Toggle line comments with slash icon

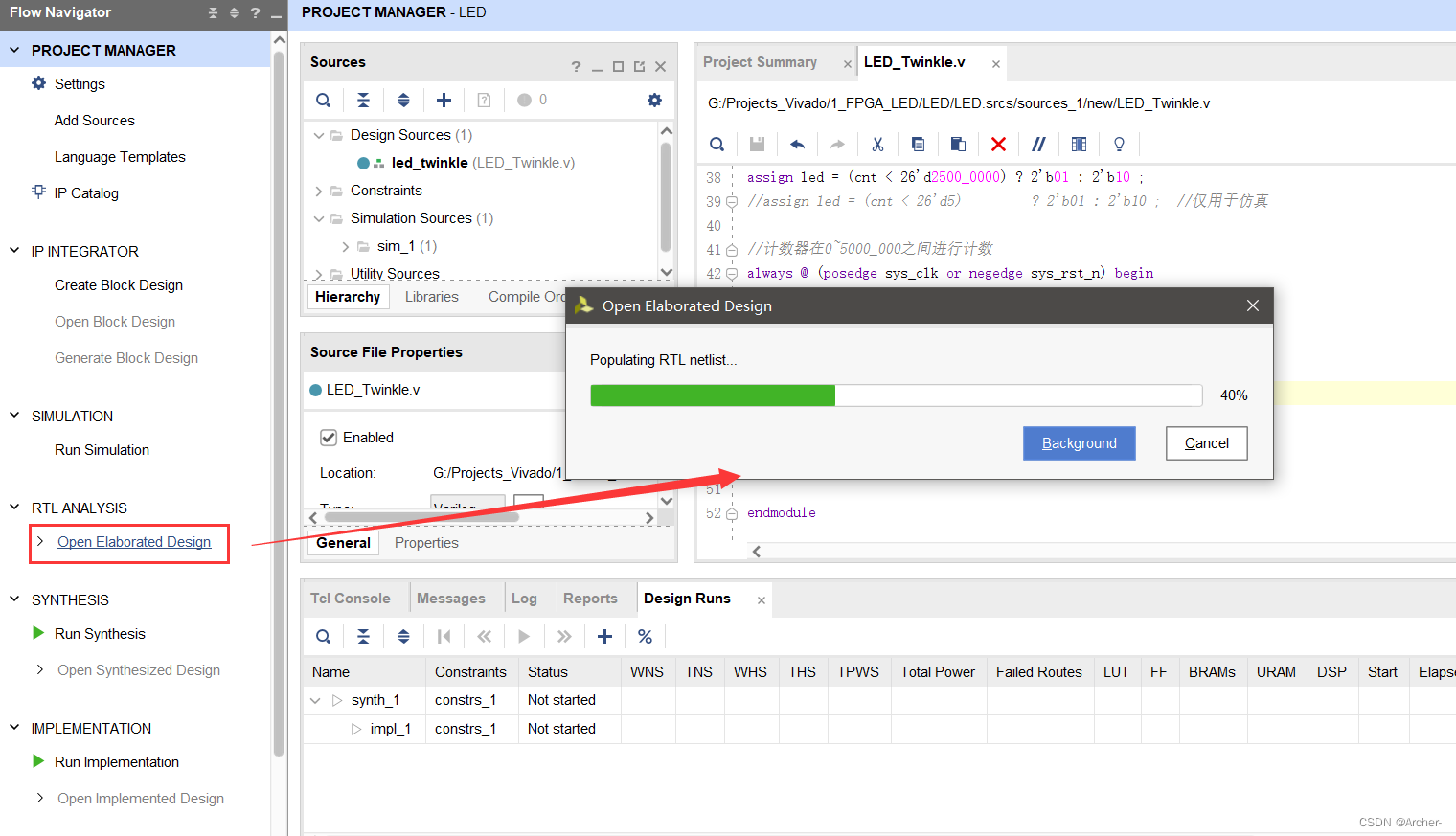(x=1038, y=144)
